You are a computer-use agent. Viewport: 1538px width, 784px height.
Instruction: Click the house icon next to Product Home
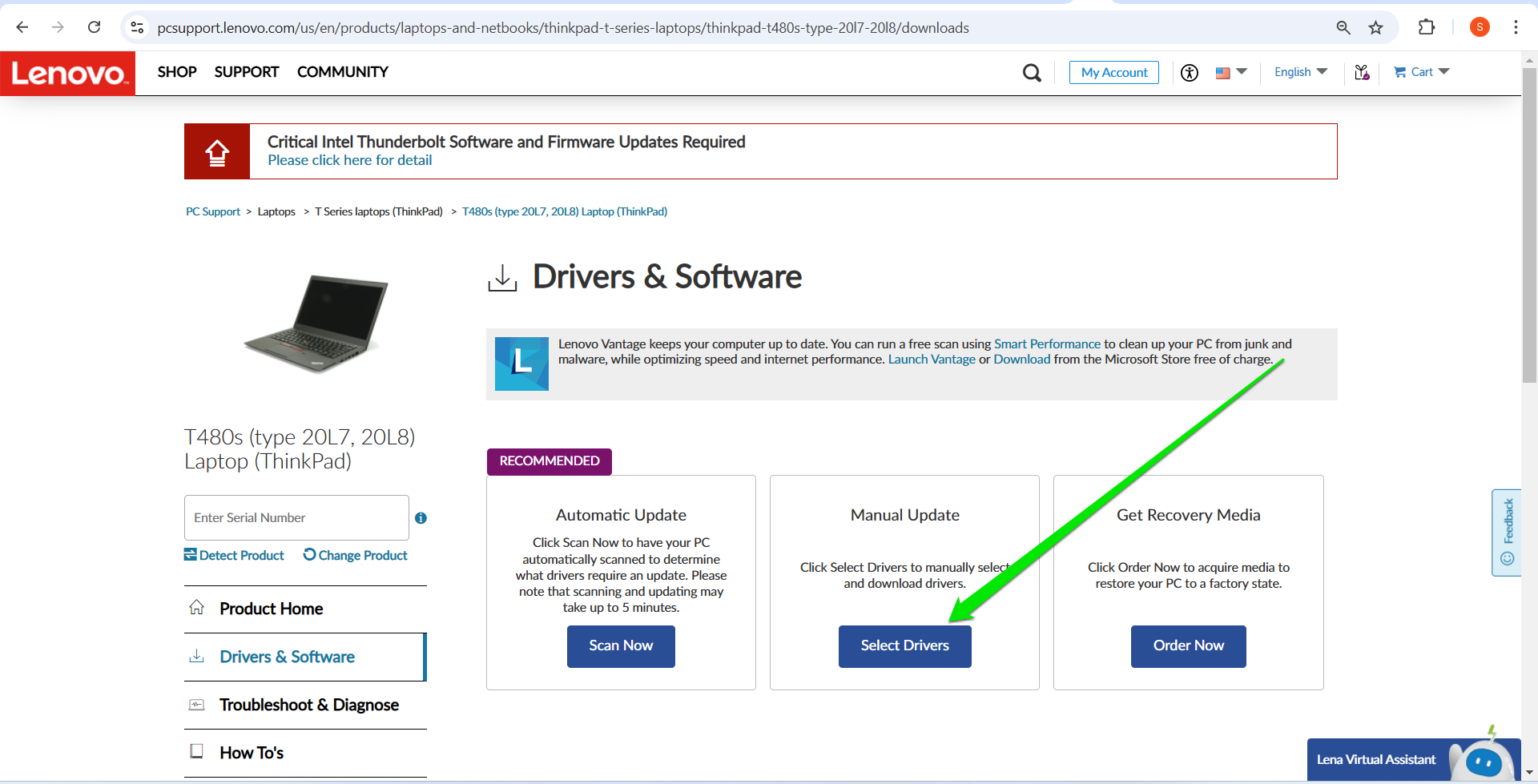pyautogui.click(x=196, y=607)
